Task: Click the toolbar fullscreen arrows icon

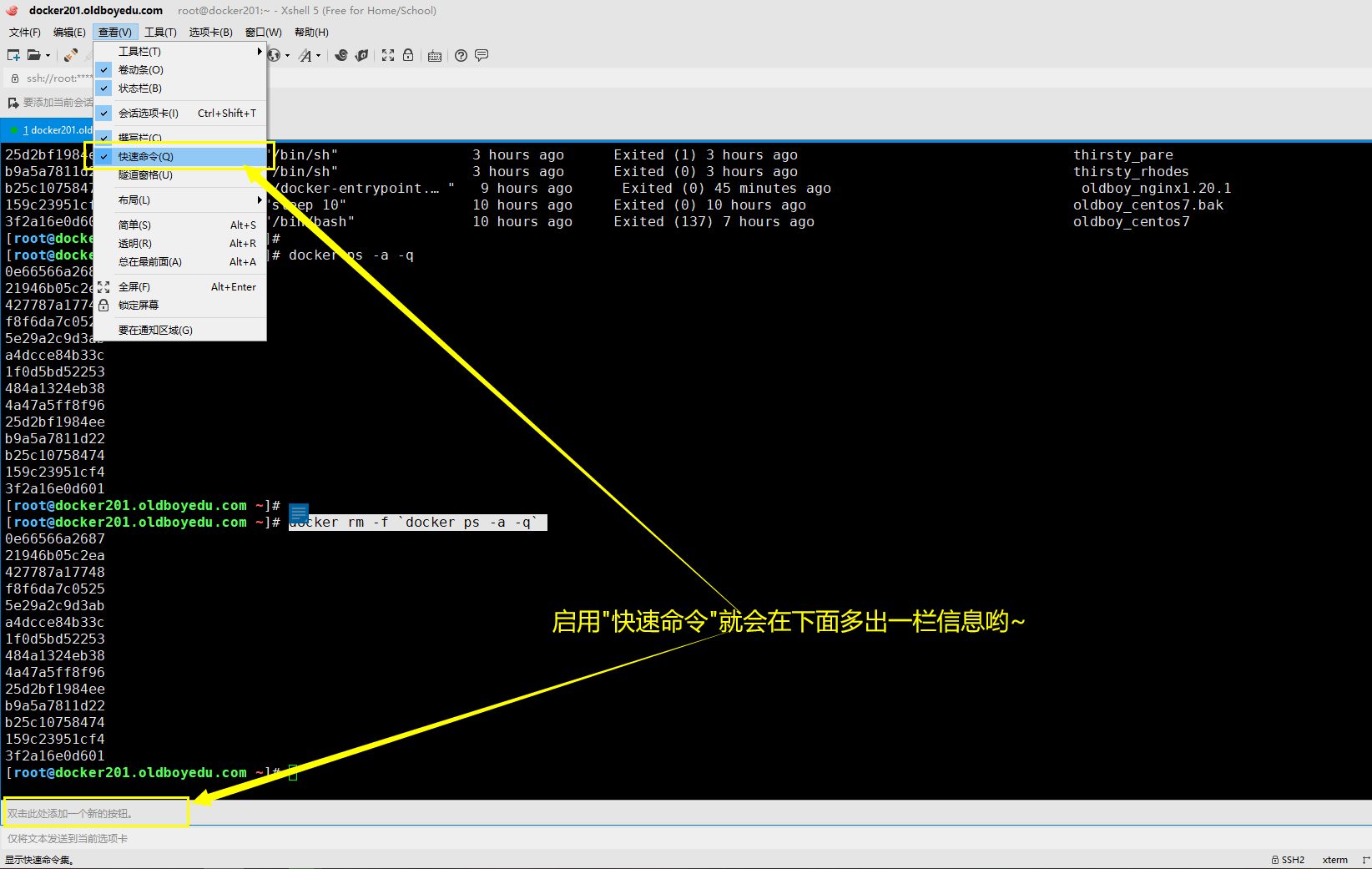Action: pyautogui.click(x=388, y=55)
